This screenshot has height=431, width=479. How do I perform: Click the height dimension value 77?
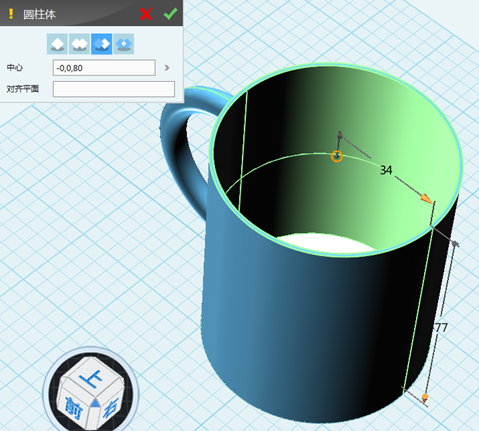(441, 328)
